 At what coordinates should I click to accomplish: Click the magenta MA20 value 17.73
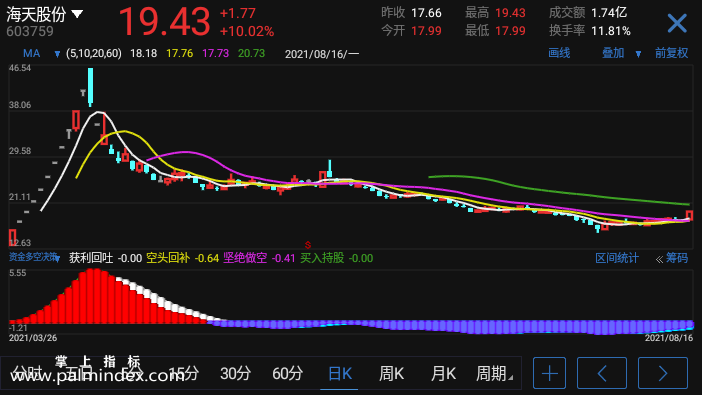click(x=215, y=54)
